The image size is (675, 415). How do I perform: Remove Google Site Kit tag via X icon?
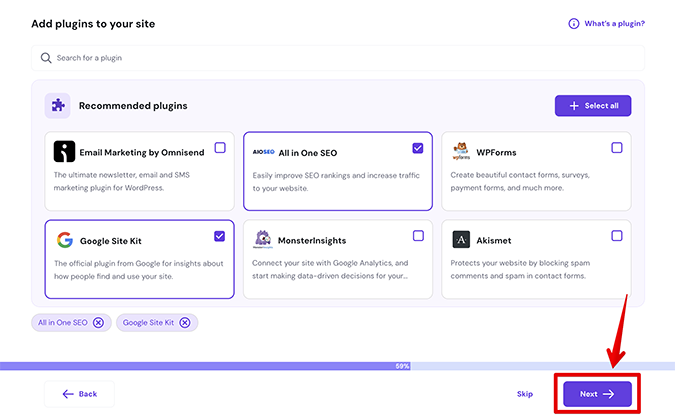(185, 322)
